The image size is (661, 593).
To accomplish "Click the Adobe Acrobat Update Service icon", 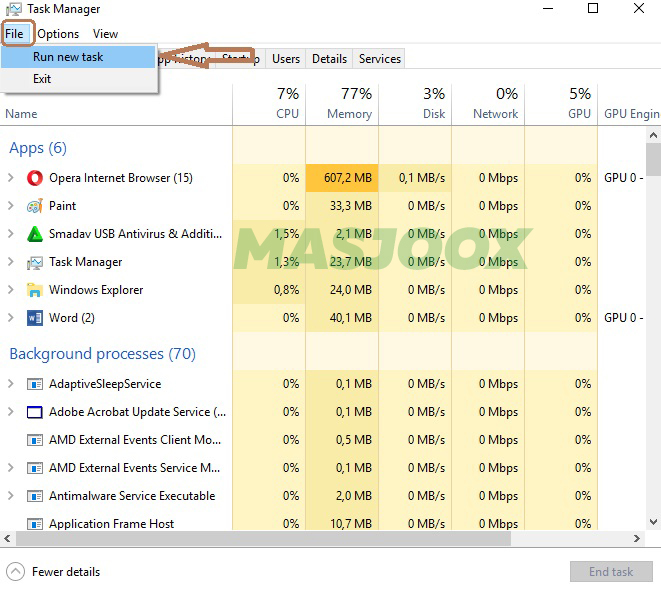I will [35, 412].
